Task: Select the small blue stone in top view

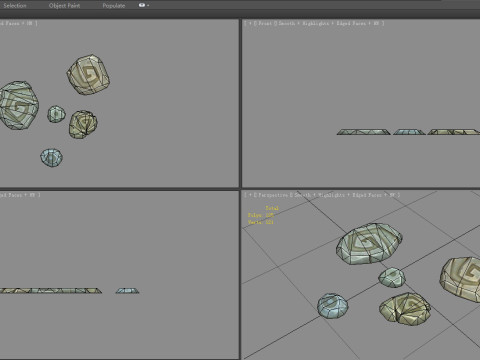Action: click(x=52, y=158)
